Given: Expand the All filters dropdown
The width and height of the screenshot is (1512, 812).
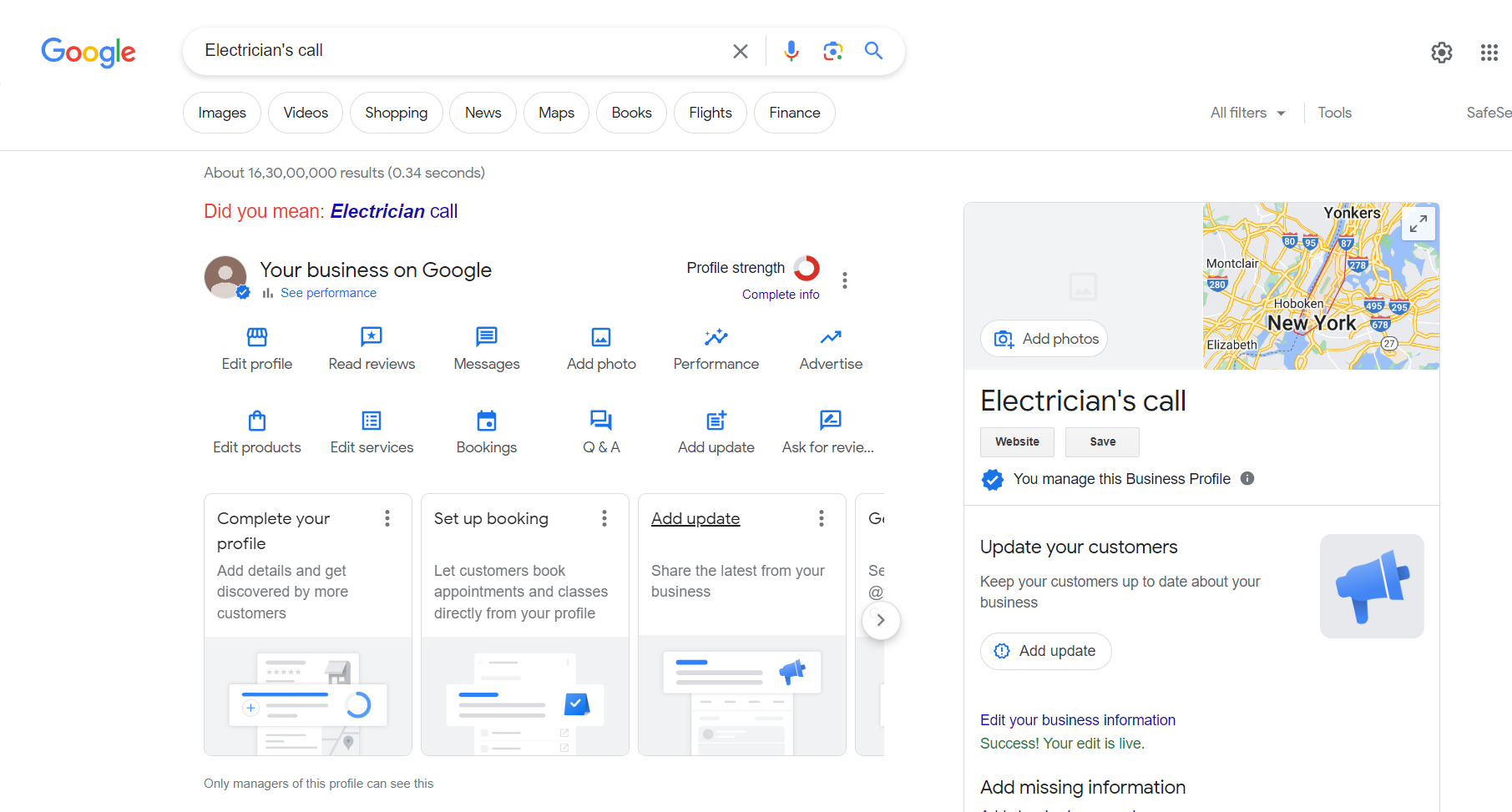Looking at the screenshot, I should point(1247,113).
